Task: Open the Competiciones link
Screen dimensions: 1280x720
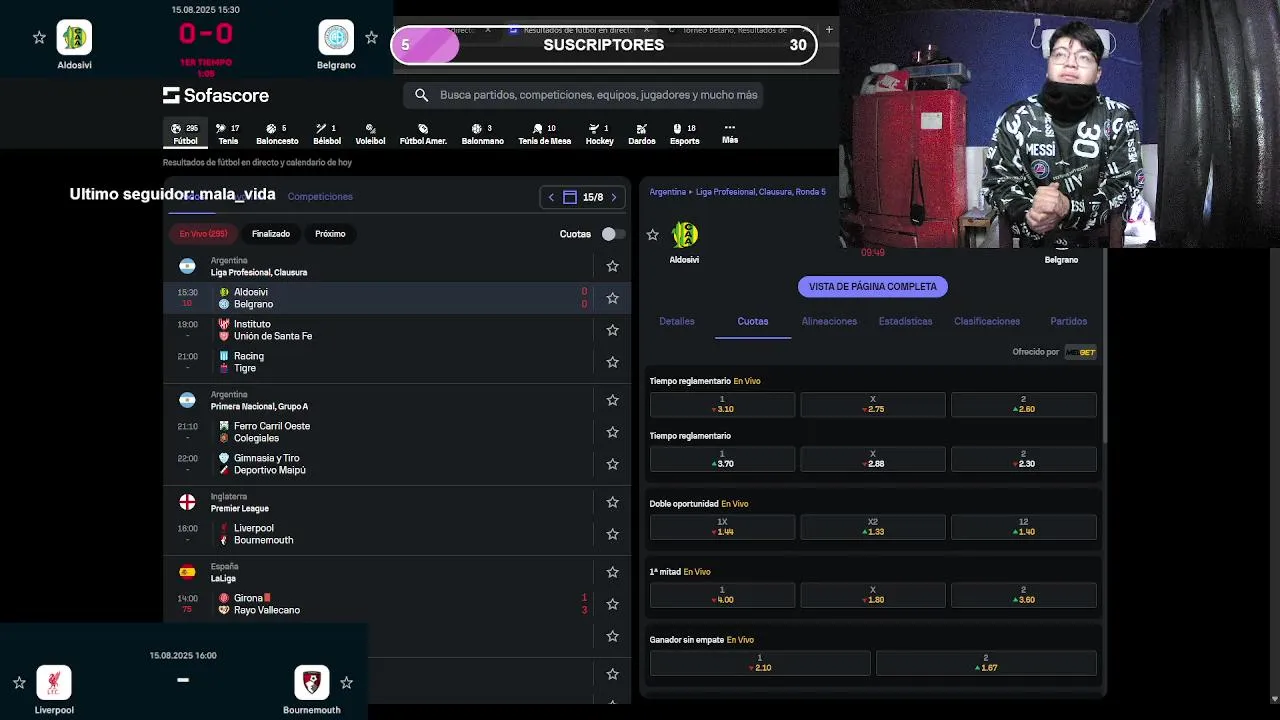Action: tap(320, 197)
